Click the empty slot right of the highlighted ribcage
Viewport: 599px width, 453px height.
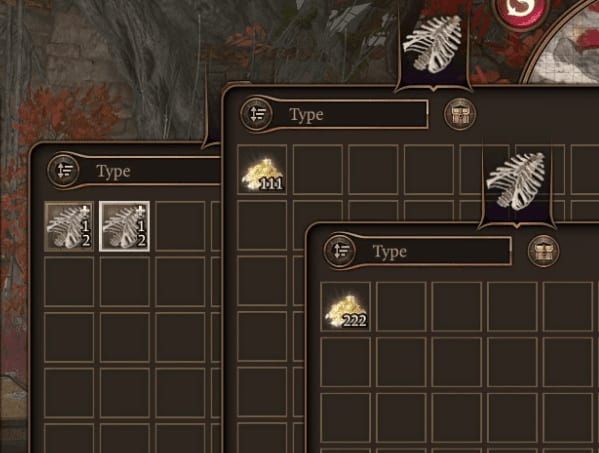tap(180, 226)
